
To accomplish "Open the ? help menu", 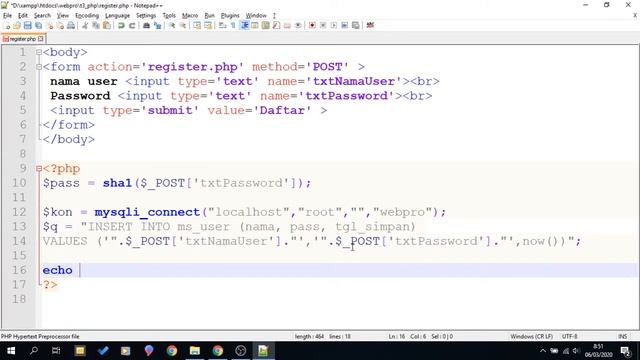I will (x=274, y=16).
